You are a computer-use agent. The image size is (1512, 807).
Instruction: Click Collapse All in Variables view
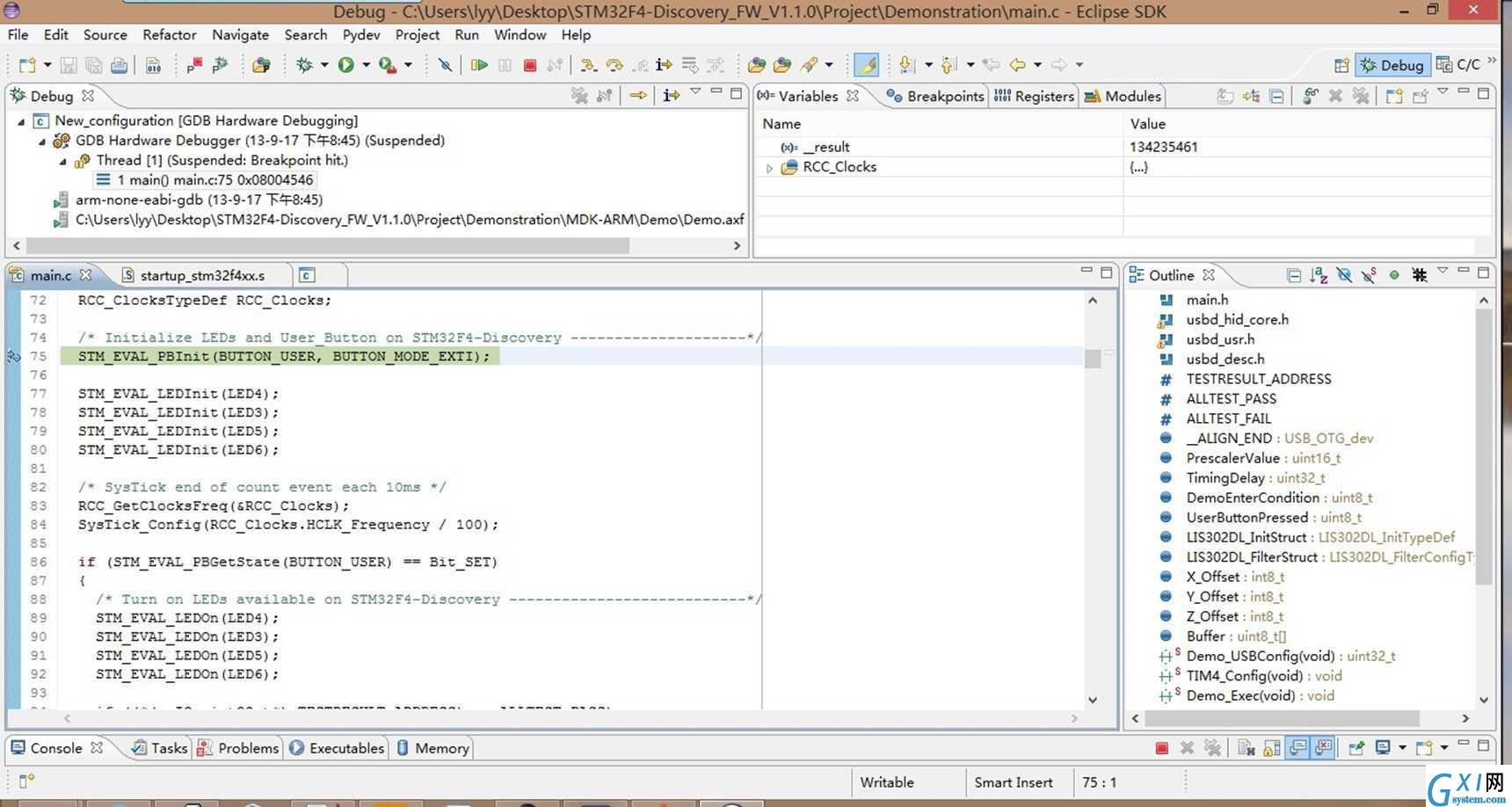click(x=1277, y=96)
